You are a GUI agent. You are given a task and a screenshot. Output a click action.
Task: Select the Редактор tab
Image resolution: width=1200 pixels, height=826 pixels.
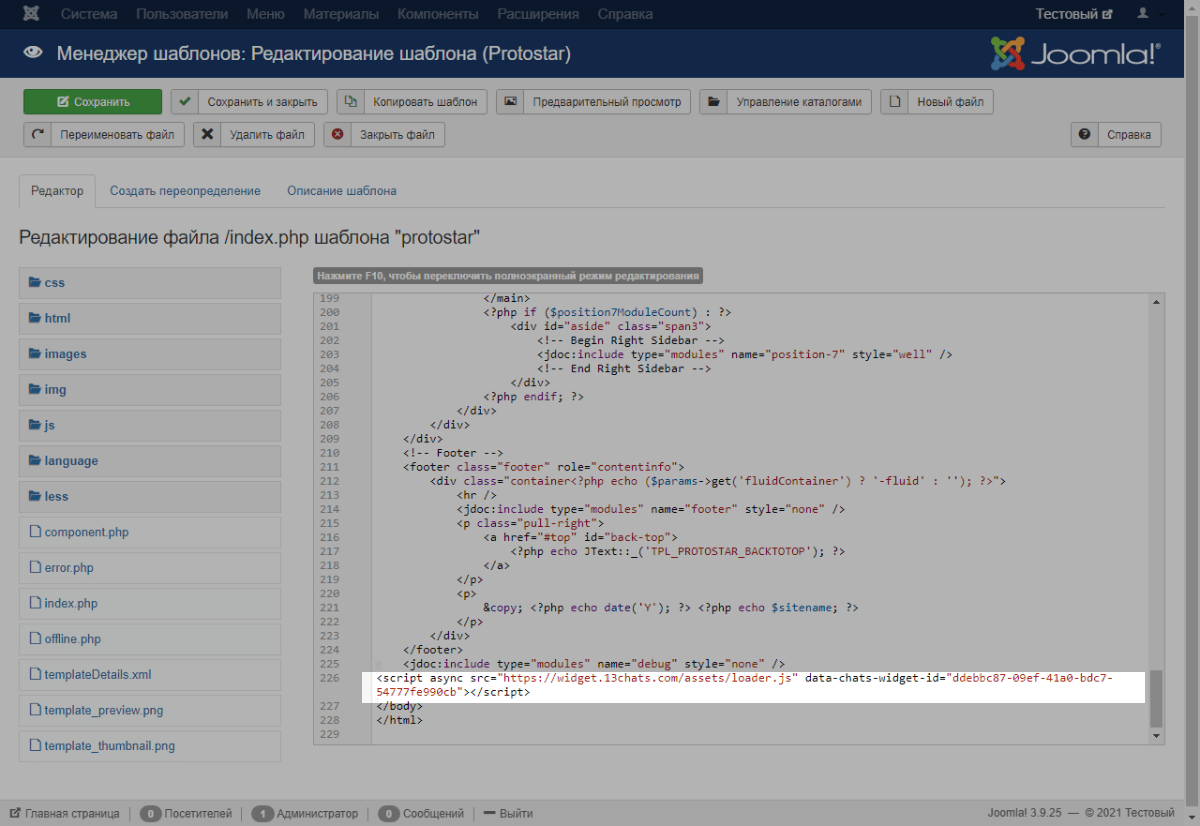pos(57,191)
